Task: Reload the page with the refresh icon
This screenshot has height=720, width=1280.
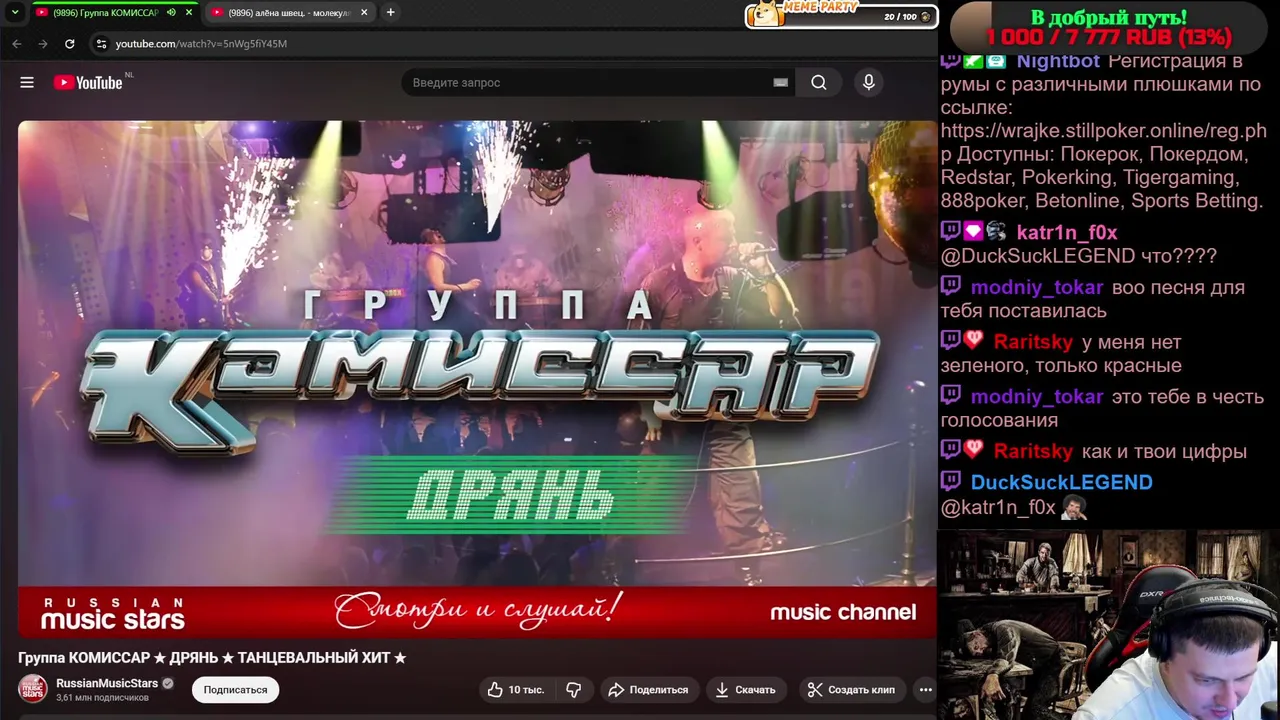Action: 69,44
